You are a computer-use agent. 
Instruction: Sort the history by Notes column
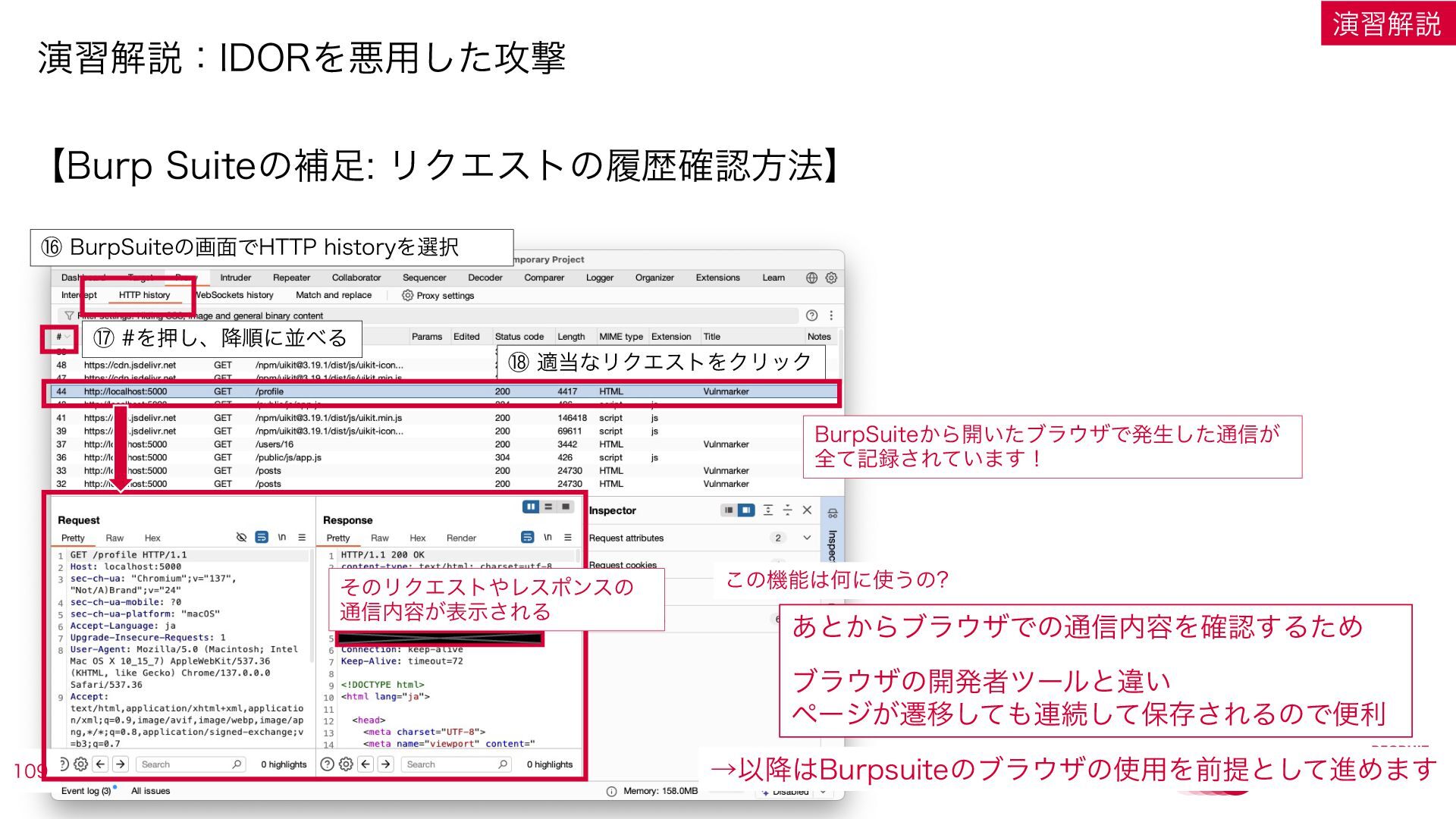pyautogui.click(x=819, y=337)
